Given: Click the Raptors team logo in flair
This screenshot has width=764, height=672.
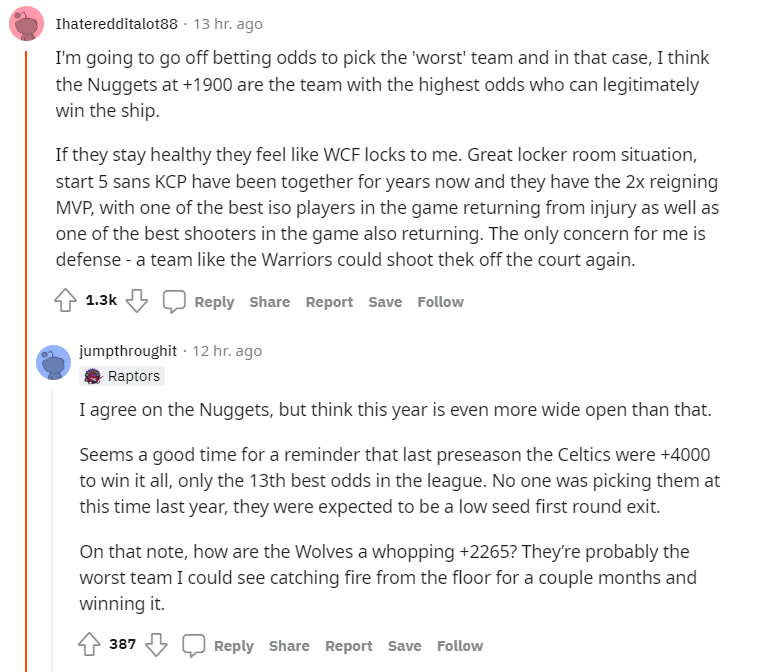Looking at the screenshot, I should (93, 376).
